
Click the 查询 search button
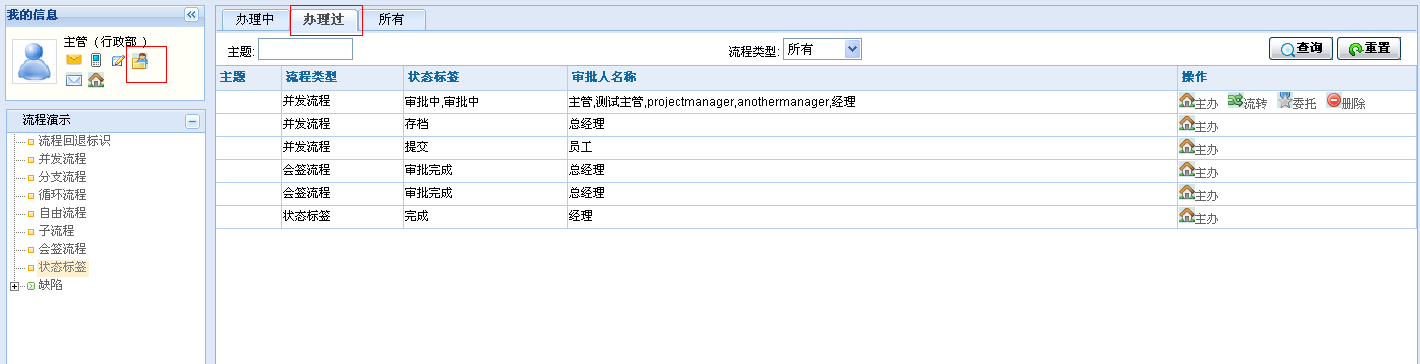(x=1300, y=48)
